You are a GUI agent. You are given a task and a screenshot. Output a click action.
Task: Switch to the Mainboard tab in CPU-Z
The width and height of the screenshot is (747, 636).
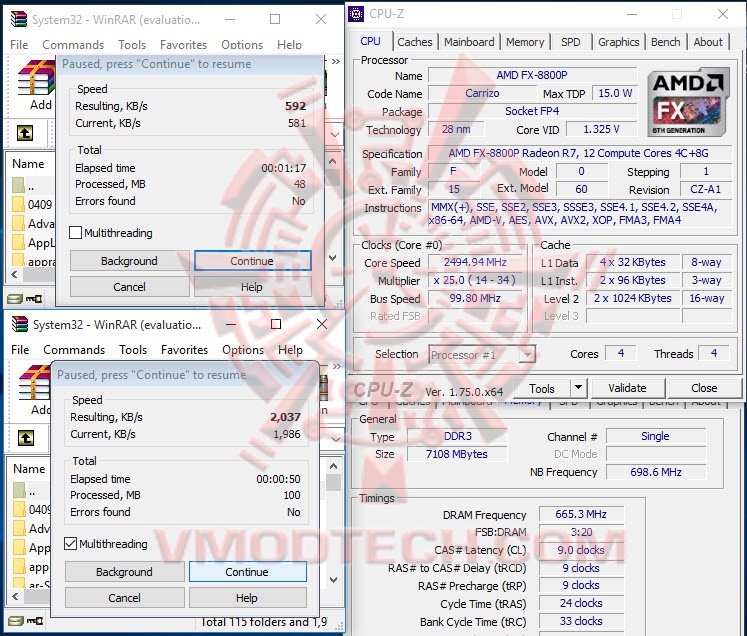(469, 42)
